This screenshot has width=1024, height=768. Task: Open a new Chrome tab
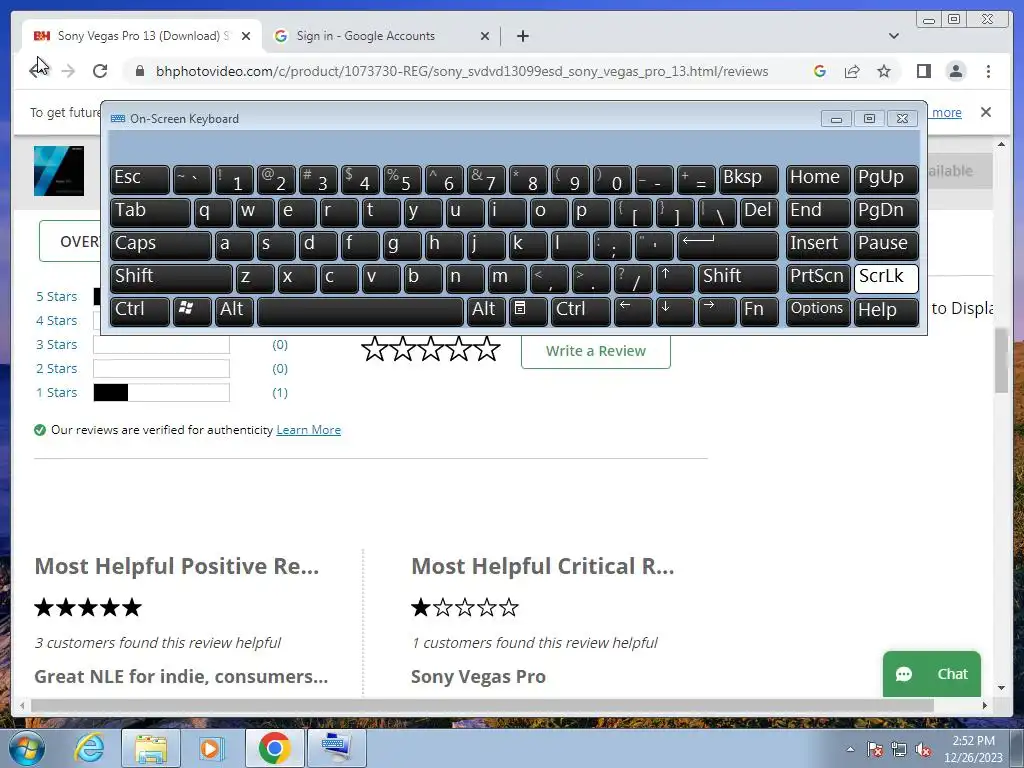tap(522, 36)
